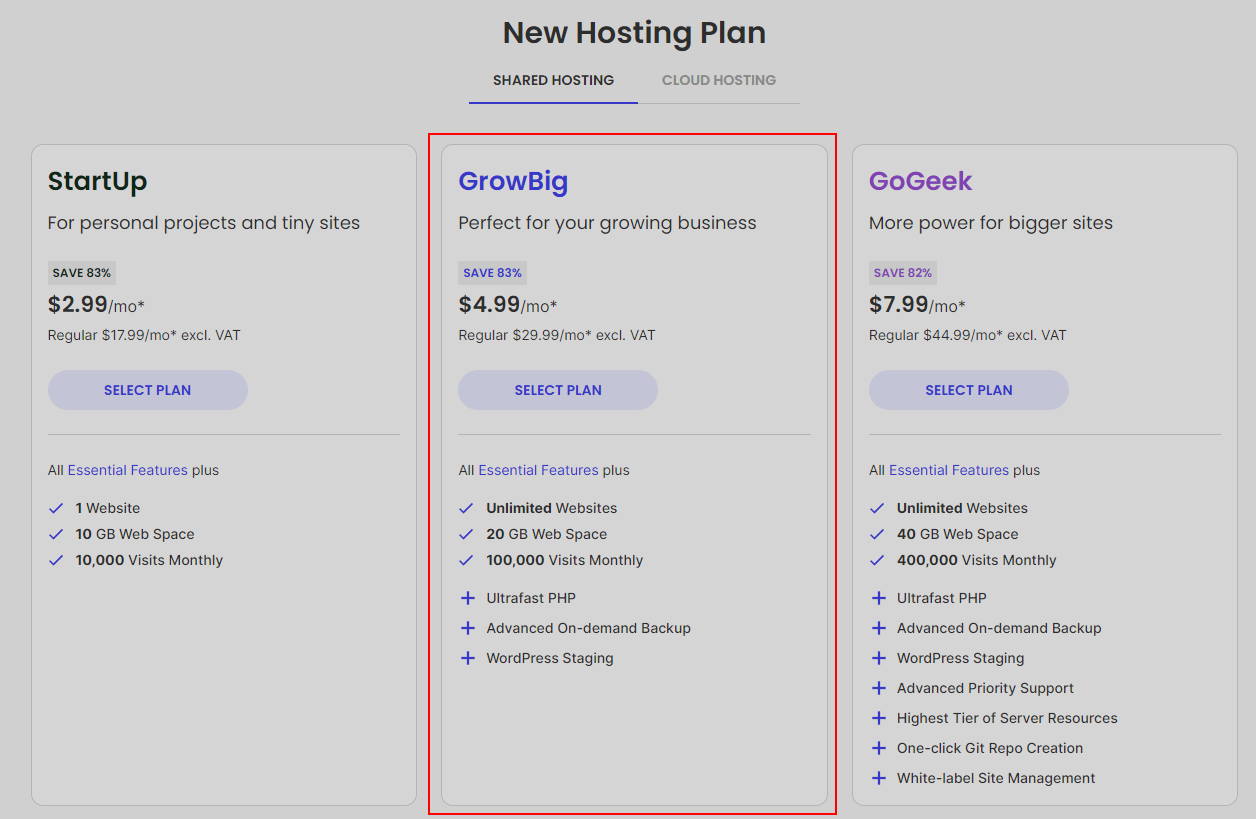Click plus icon beside One-click Git Repo Creation
This screenshot has width=1256, height=819.
tap(878, 748)
